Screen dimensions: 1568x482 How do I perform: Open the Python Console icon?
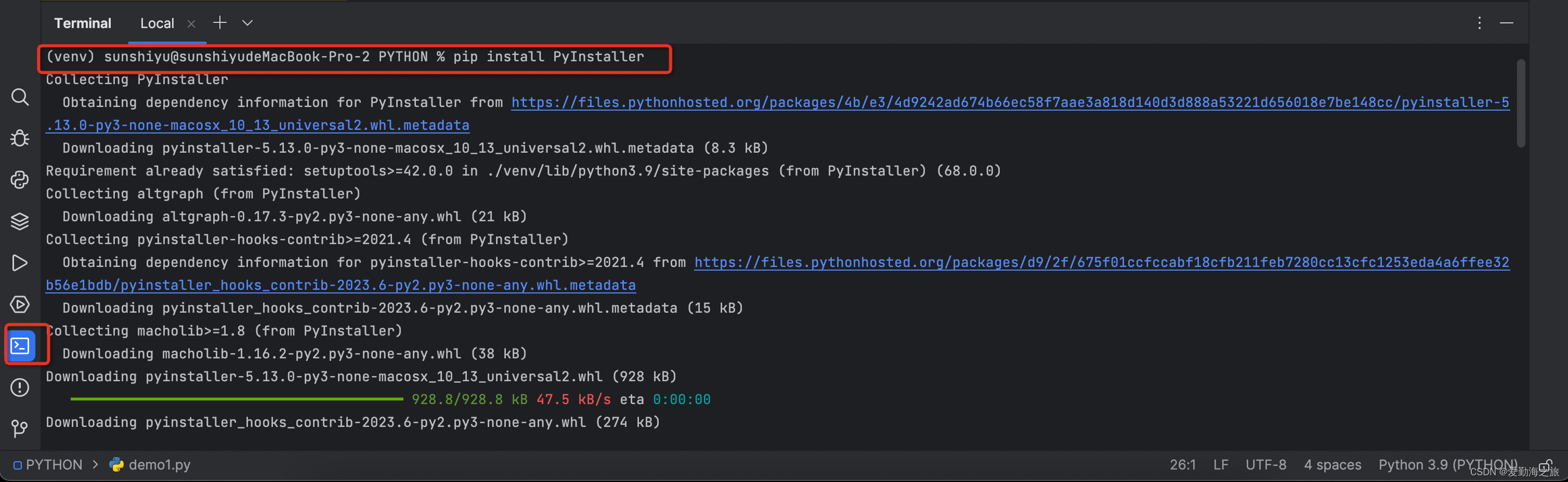click(19, 179)
